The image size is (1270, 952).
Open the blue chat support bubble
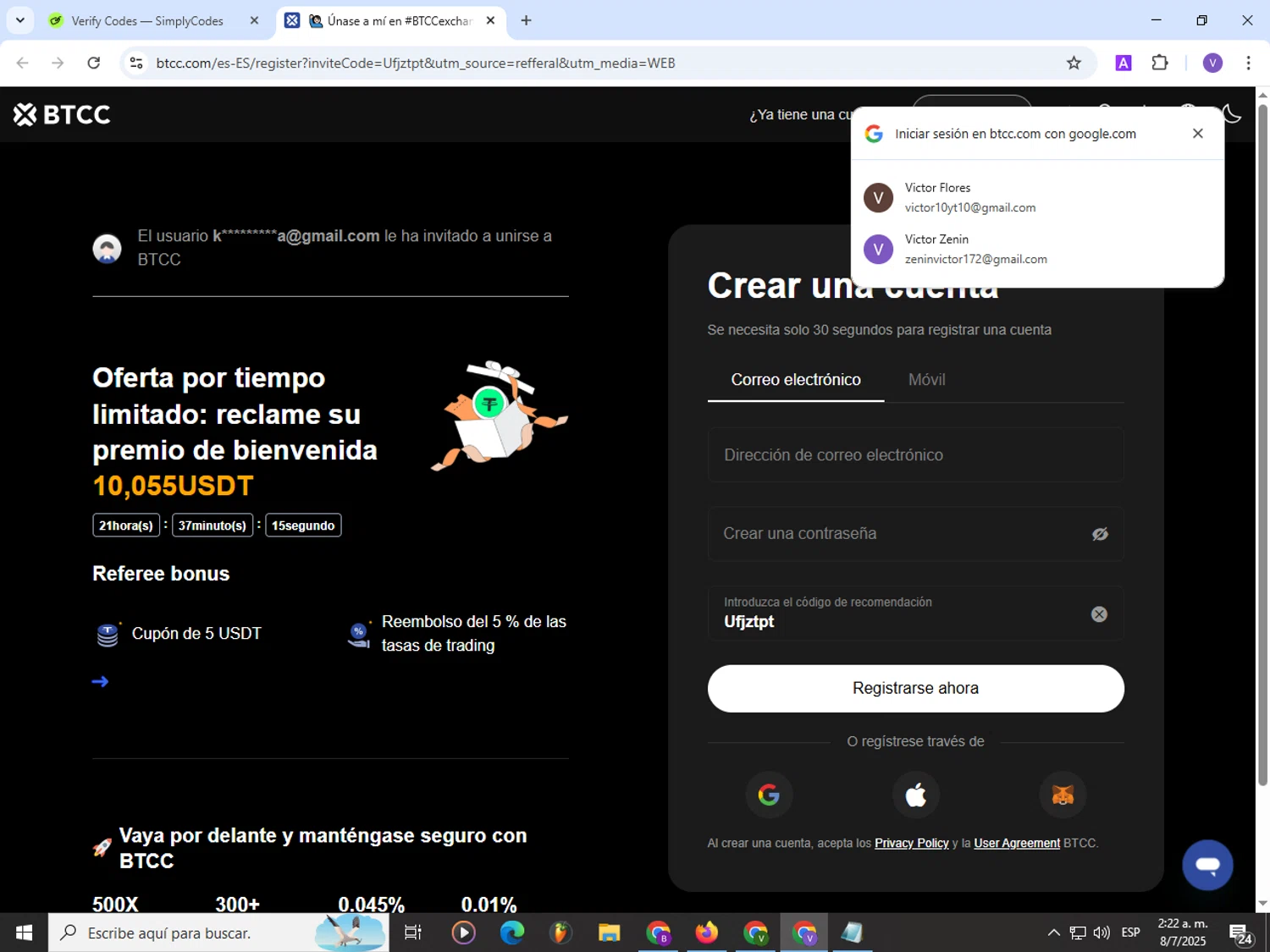(1207, 865)
